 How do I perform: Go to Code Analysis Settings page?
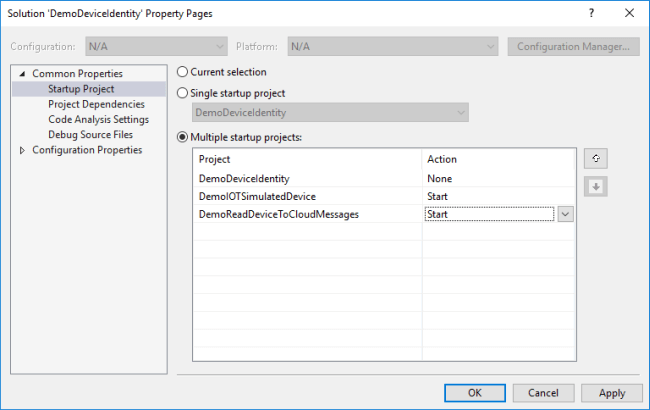point(98,119)
